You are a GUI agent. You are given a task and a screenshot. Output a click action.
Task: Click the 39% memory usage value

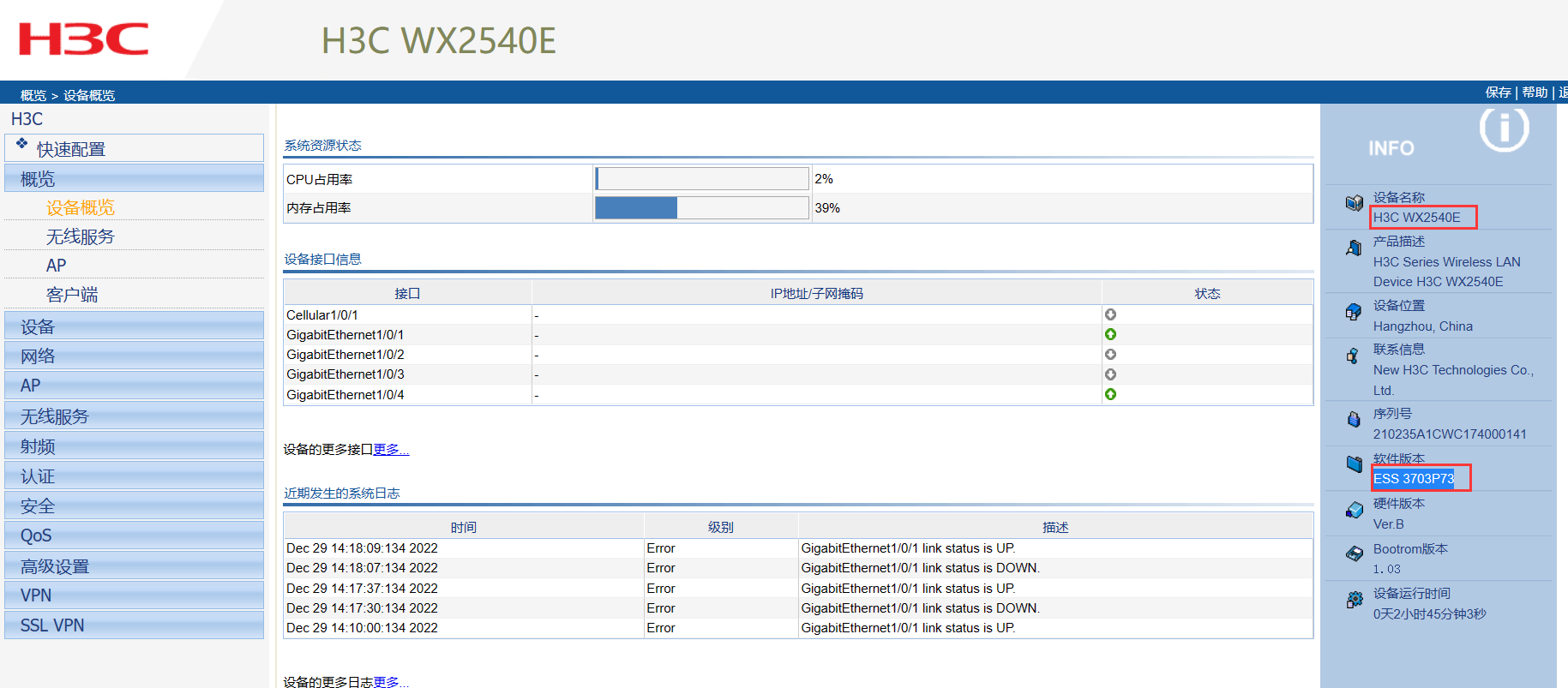click(x=827, y=208)
